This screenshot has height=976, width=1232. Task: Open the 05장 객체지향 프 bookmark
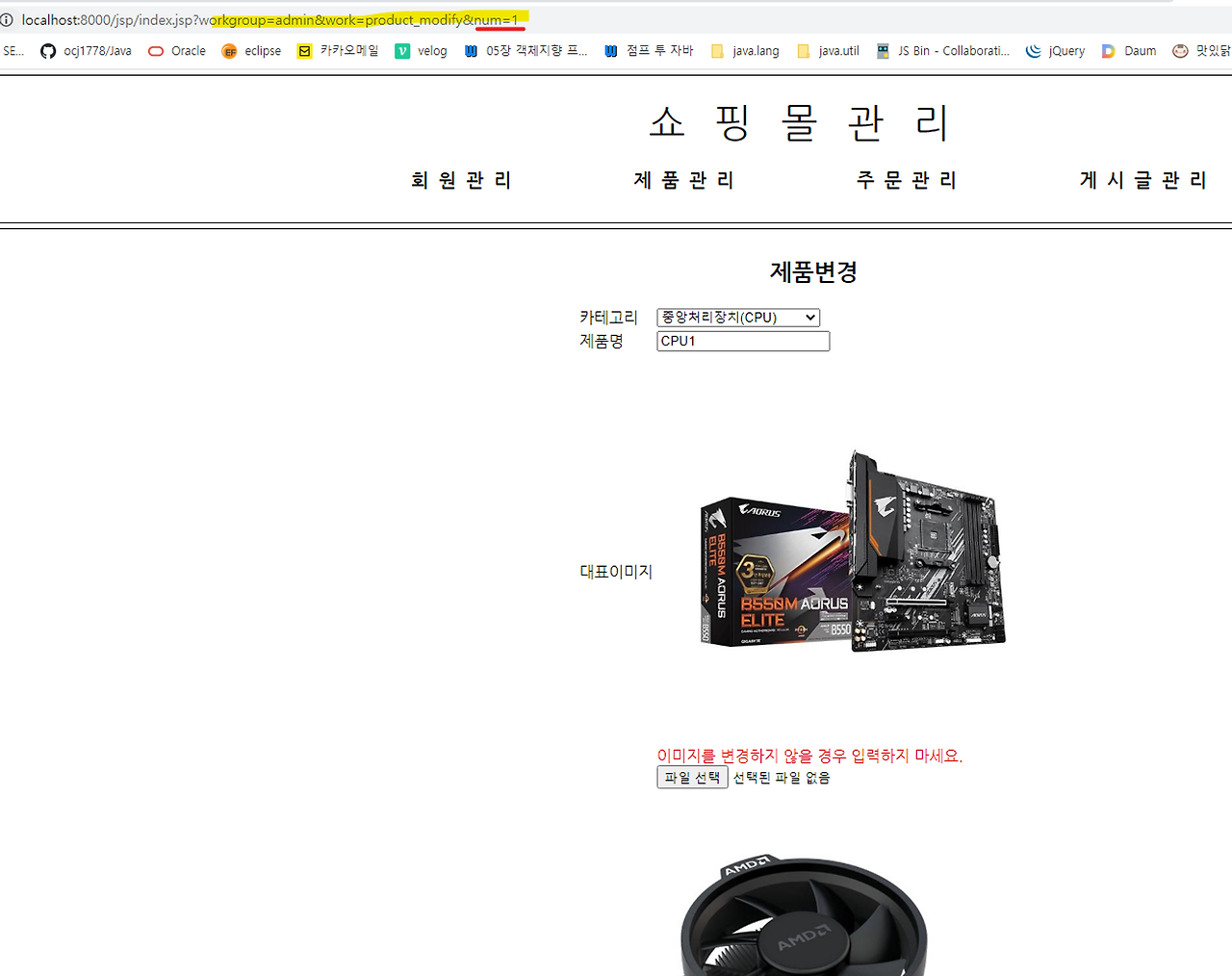(526, 51)
